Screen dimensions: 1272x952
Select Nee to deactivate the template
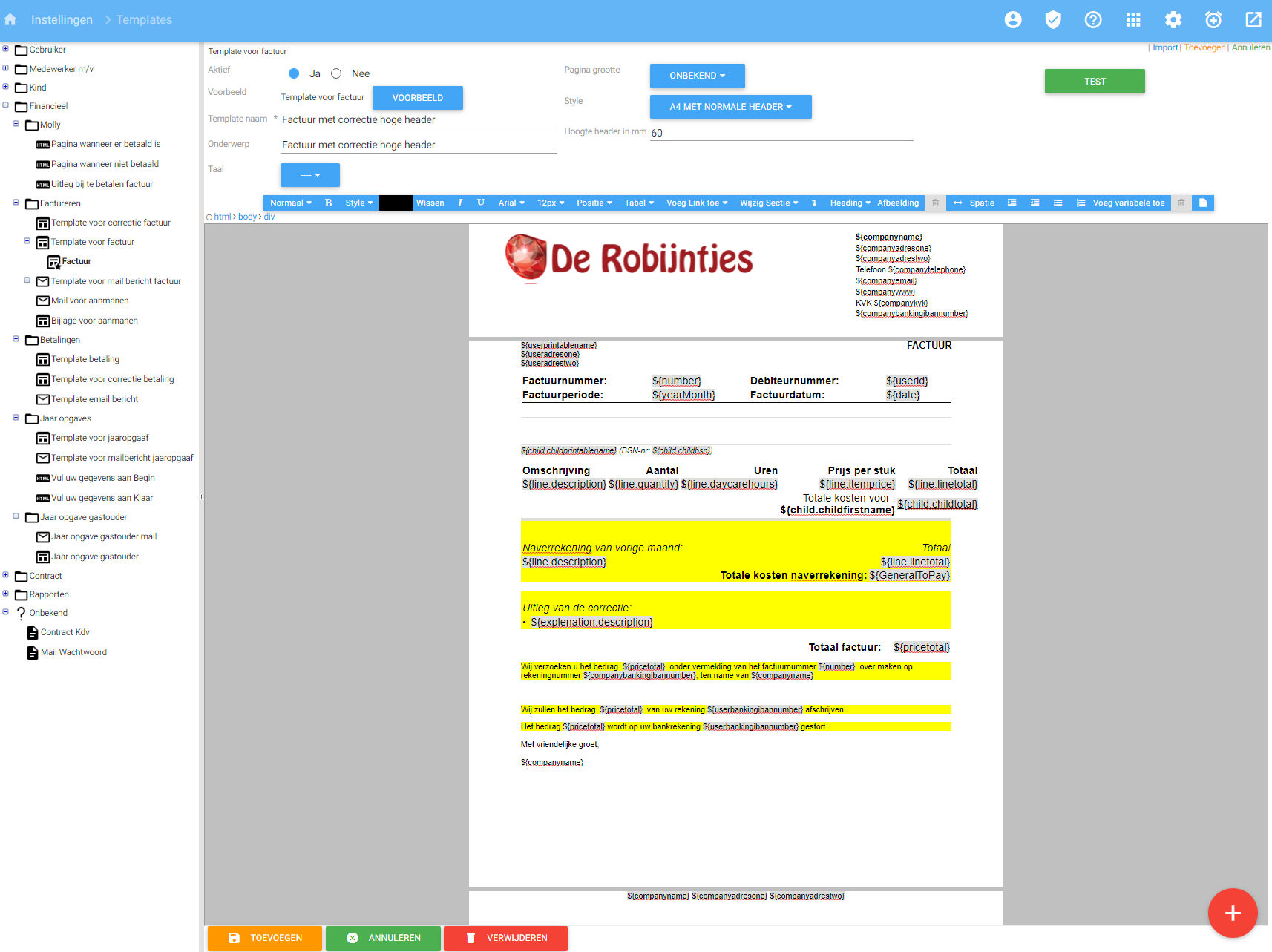pos(336,73)
